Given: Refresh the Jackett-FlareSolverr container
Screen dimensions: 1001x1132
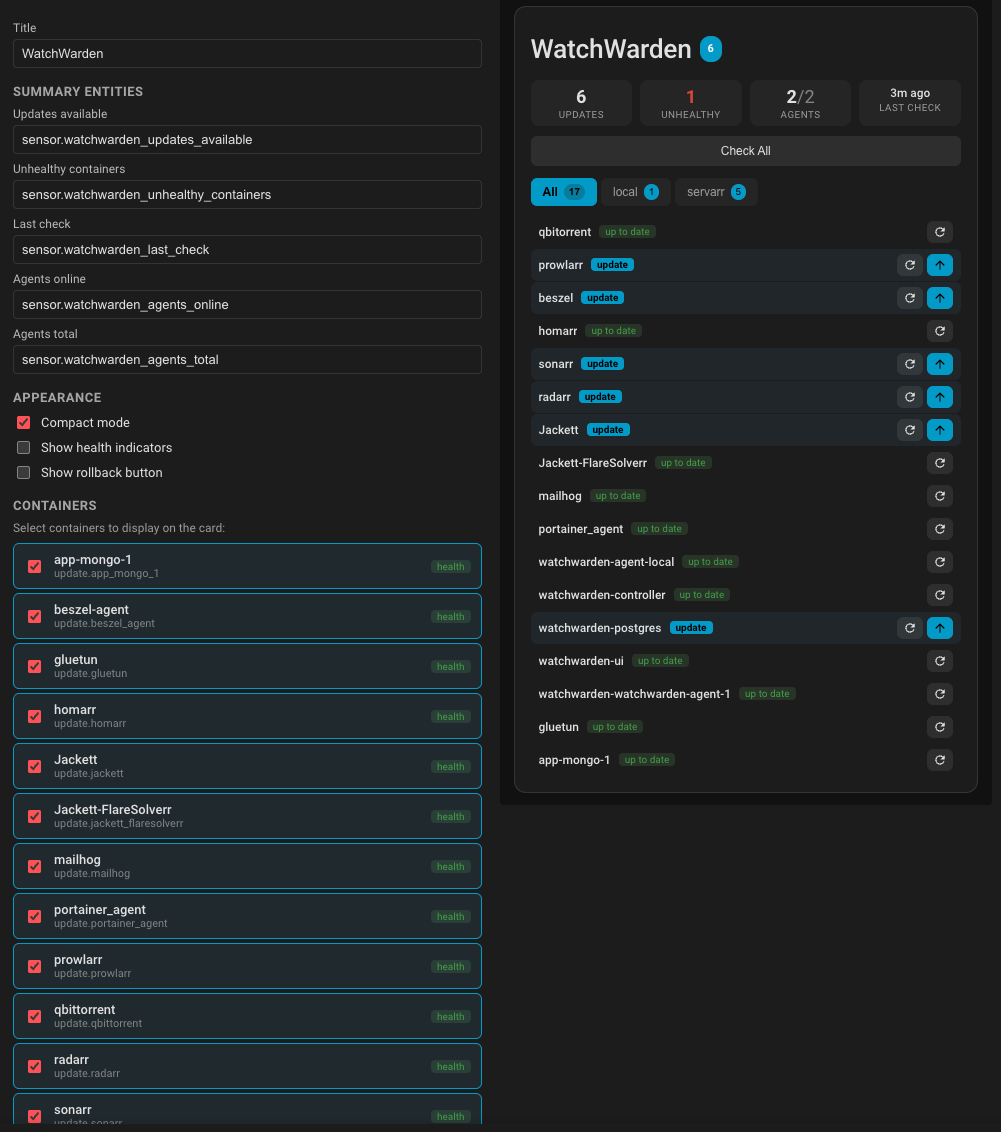Looking at the screenshot, I should click(x=939, y=462).
